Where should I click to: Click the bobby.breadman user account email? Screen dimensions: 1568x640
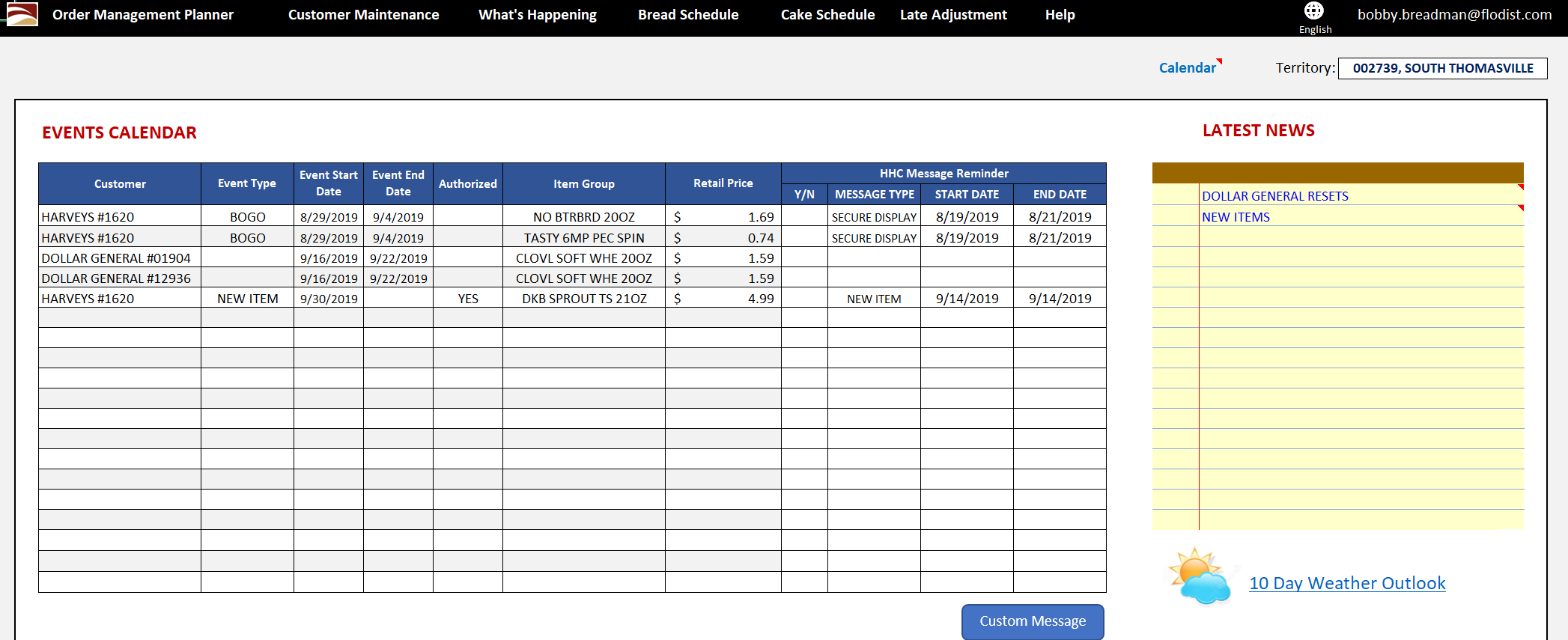1454,15
